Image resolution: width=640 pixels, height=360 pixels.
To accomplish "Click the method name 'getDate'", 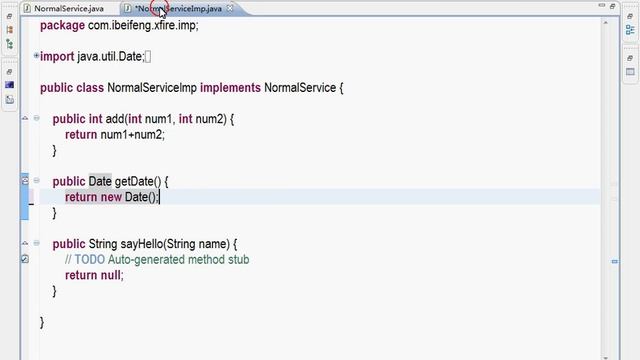I will pyautogui.click(x=134, y=181).
